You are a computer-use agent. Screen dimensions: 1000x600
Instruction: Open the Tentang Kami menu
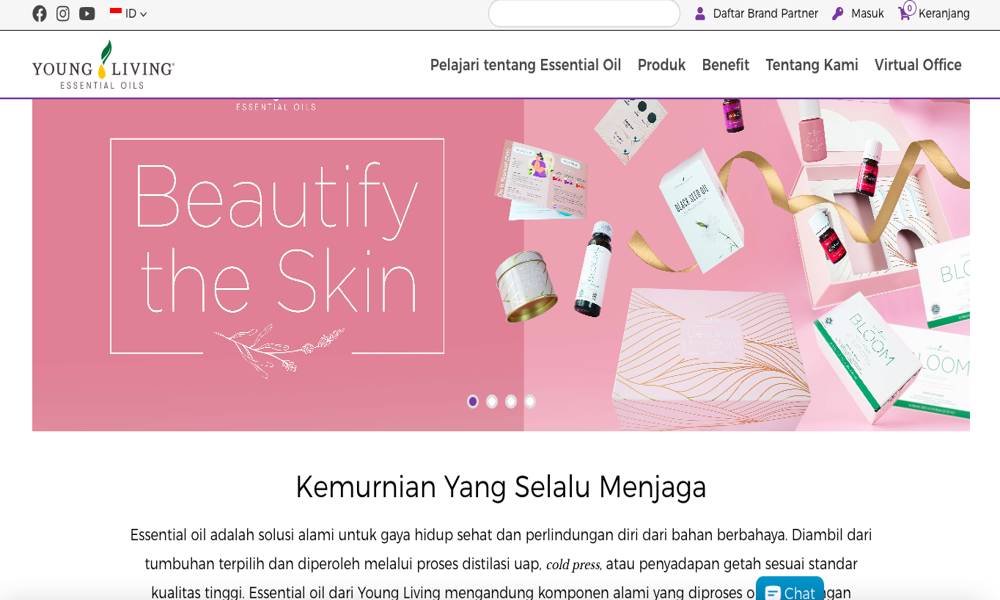[x=812, y=65]
